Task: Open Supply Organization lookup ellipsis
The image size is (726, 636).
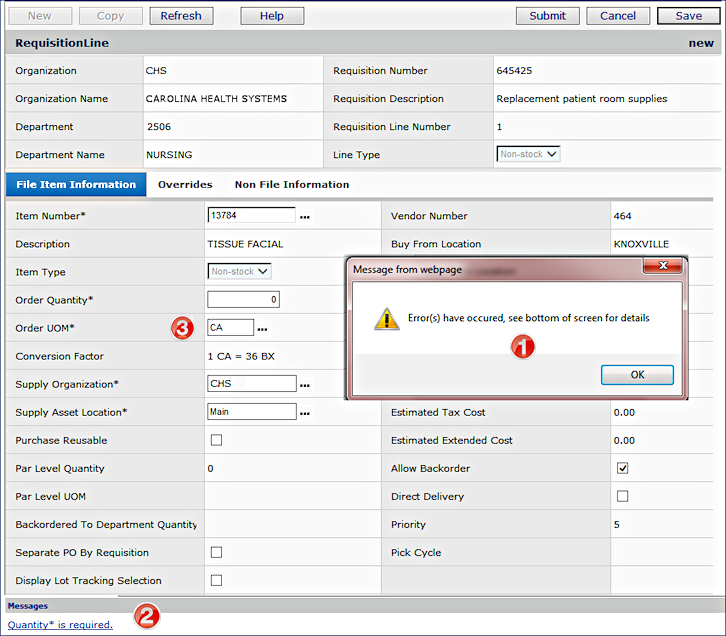Action: coord(305,385)
